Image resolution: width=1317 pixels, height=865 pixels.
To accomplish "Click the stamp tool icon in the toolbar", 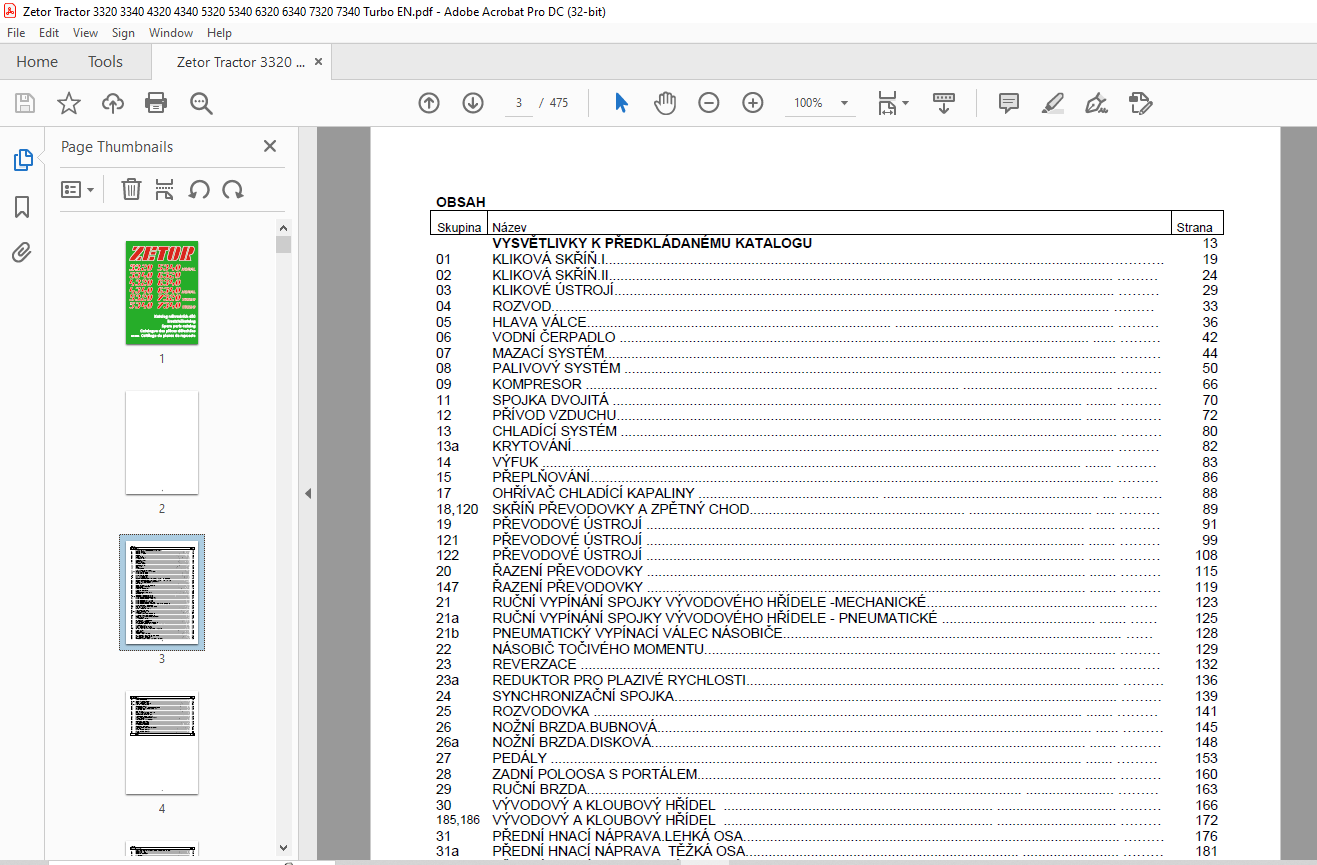I will pos(1141,103).
